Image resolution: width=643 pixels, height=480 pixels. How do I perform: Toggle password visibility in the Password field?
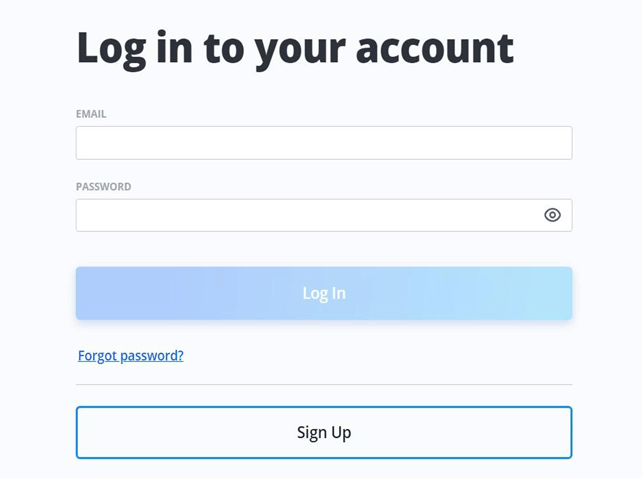(x=552, y=215)
